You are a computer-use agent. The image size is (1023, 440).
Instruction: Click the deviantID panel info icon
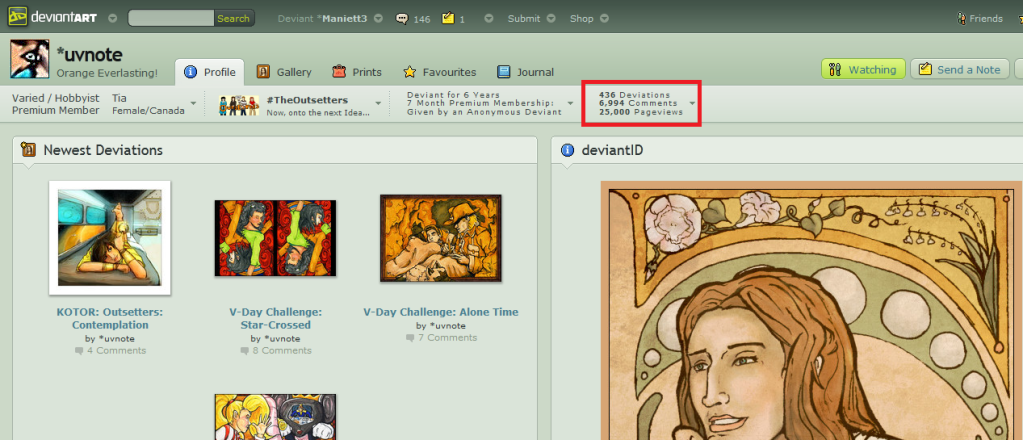click(568, 150)
